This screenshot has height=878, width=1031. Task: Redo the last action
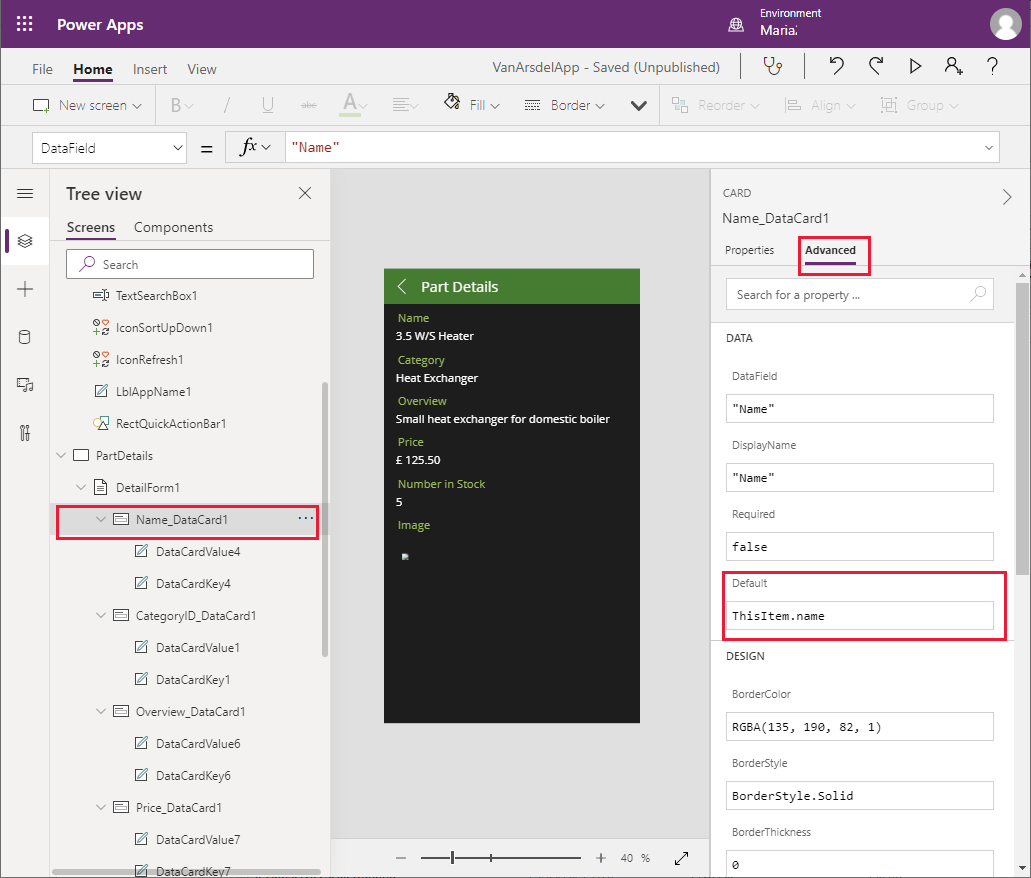pyautogui.click(x=875, y=66)
